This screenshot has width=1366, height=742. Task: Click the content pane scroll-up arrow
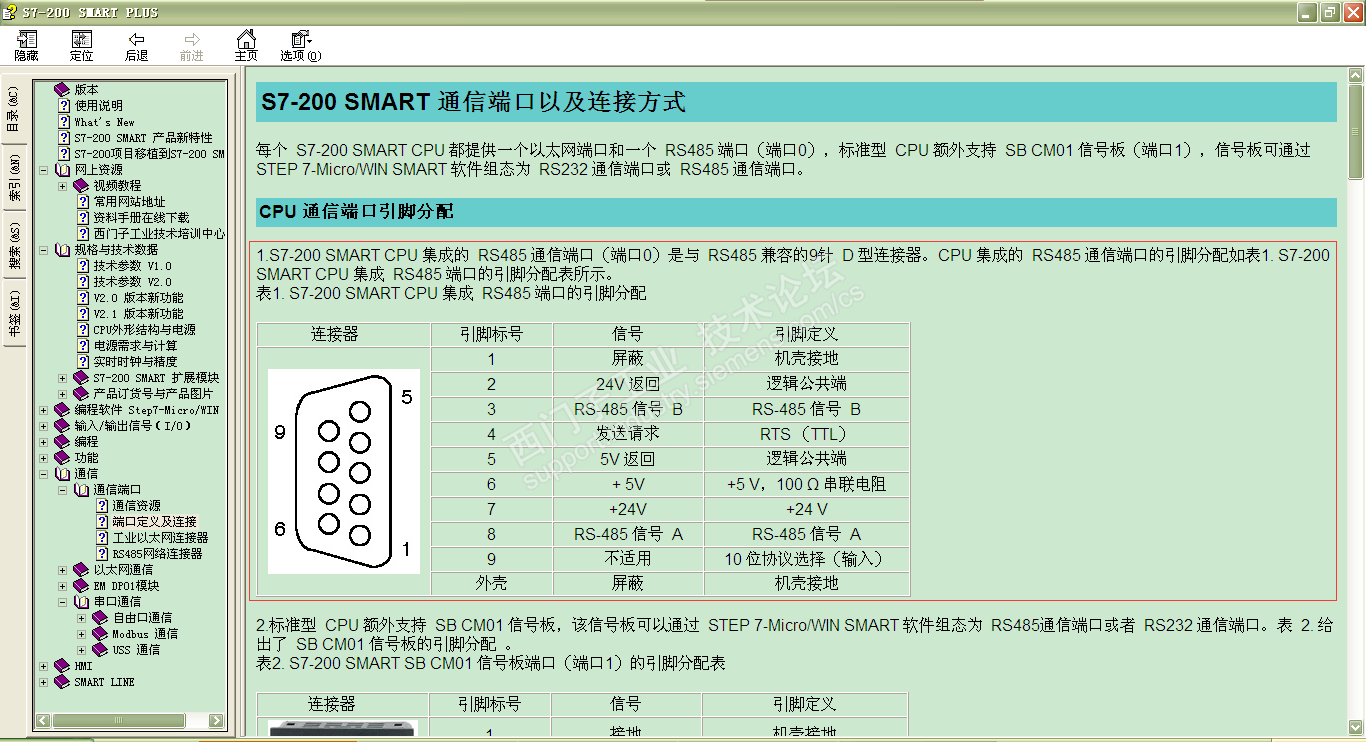[x=1356, y=76]
